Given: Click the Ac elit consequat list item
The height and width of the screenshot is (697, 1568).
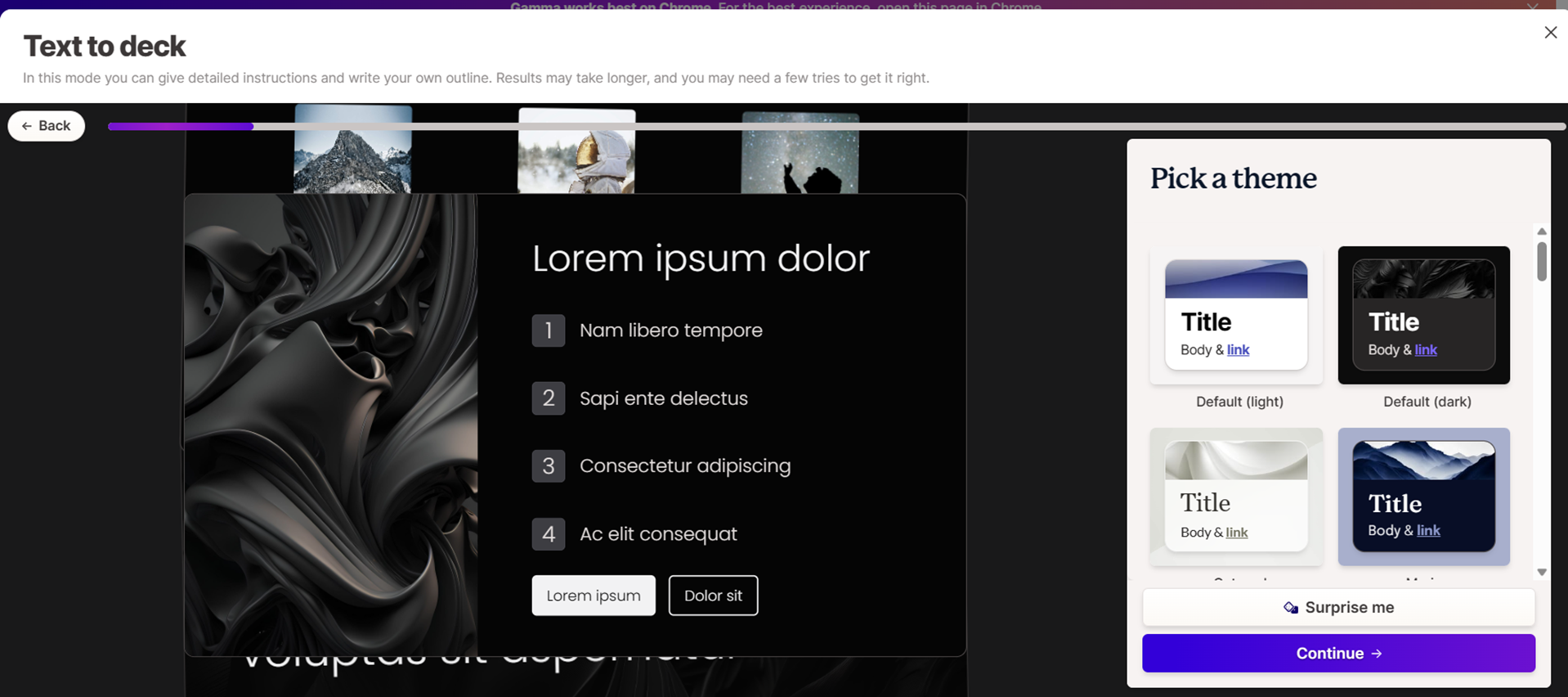Looking at the screenshot, I should 658,534.
